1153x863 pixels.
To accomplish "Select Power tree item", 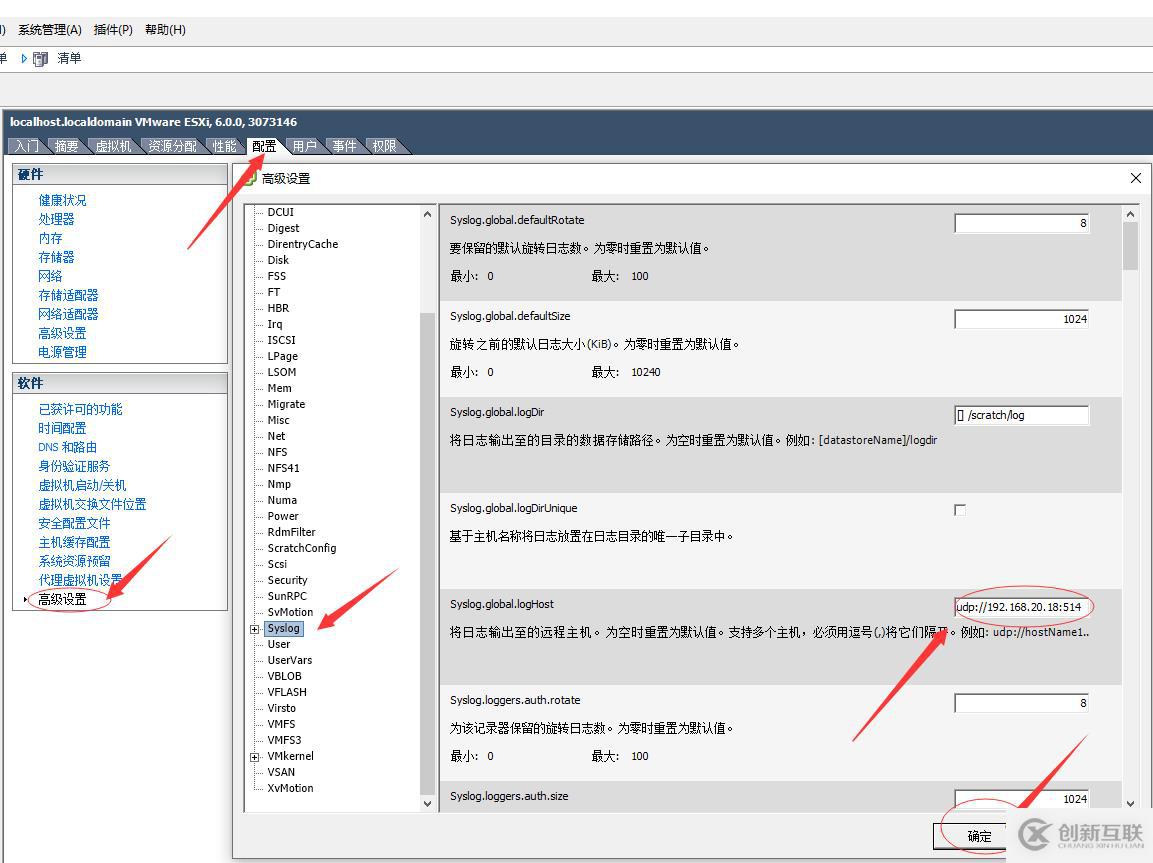I will click(283, 516).
